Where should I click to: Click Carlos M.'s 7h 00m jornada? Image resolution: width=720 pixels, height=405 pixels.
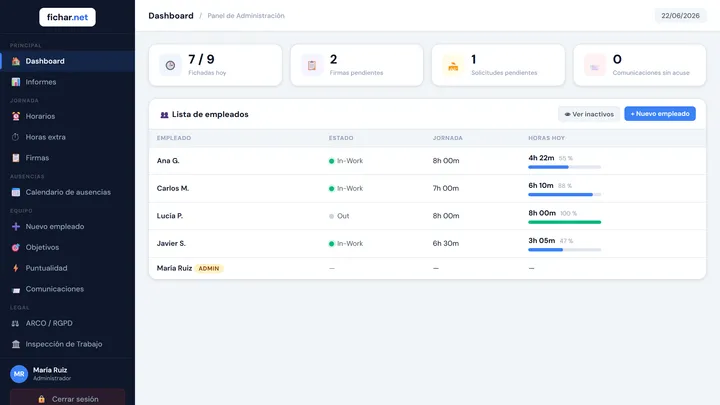point(446,188)
